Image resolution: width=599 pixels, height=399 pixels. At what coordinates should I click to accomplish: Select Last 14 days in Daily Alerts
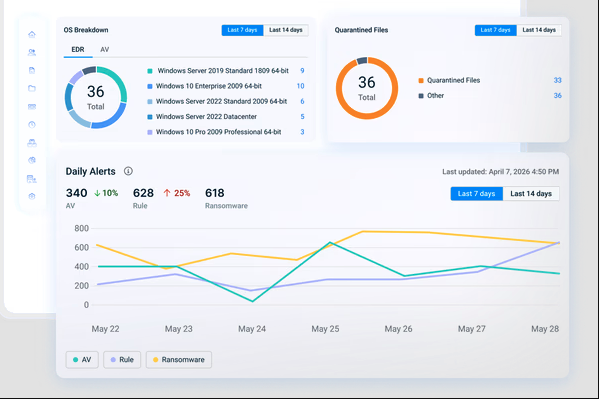click(531, 194)
